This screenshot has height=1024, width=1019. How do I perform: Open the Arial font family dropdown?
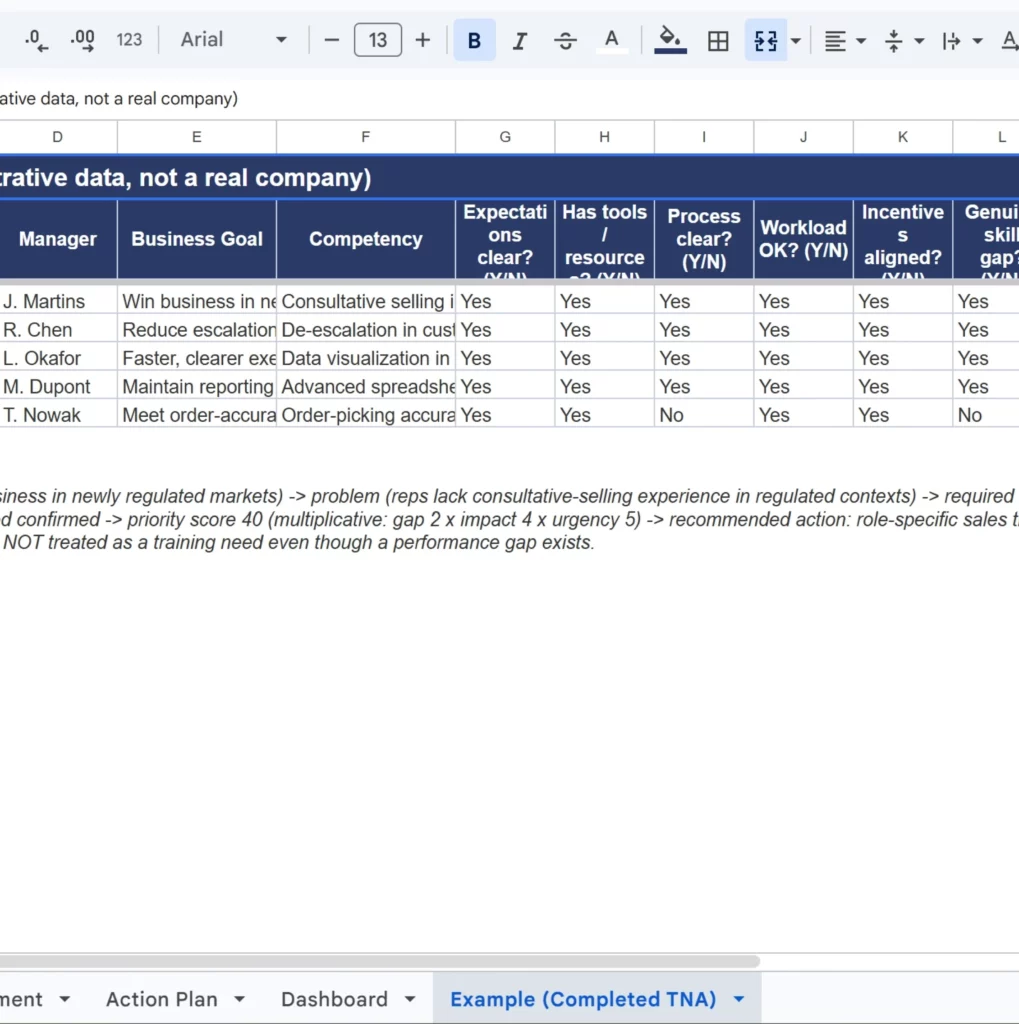(233, 40)
